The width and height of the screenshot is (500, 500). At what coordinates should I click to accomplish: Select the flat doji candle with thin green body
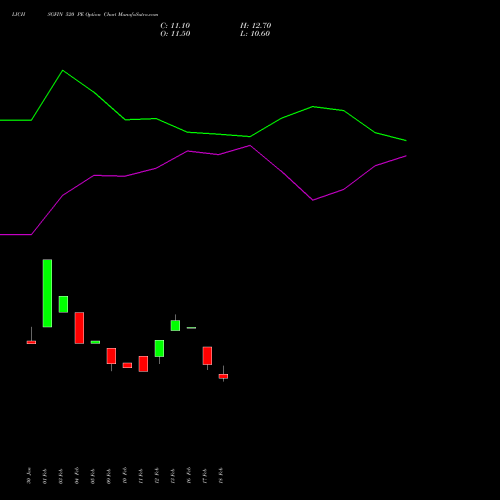(x=191, y=328)
